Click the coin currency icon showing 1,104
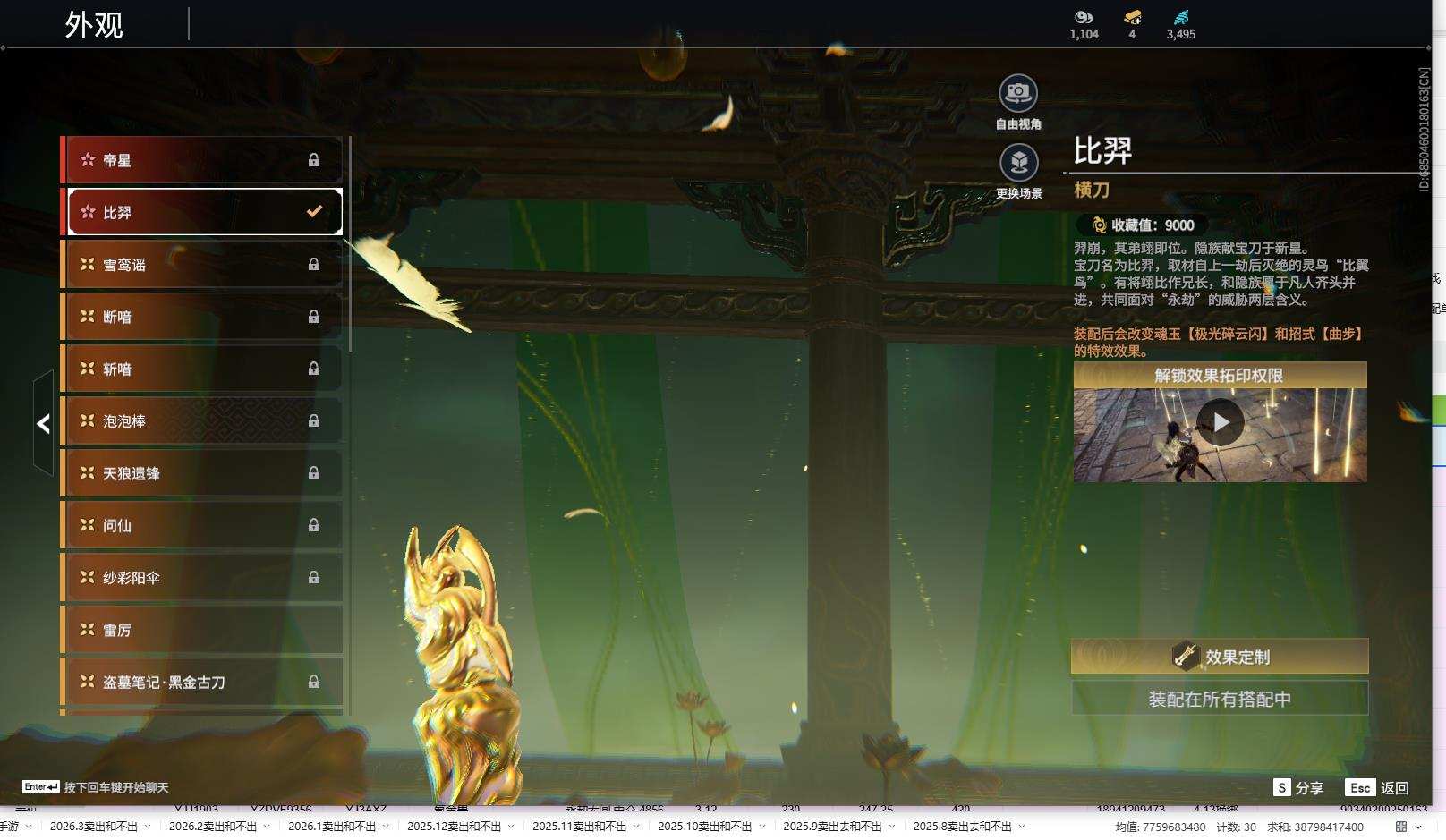 point(1084,17)
